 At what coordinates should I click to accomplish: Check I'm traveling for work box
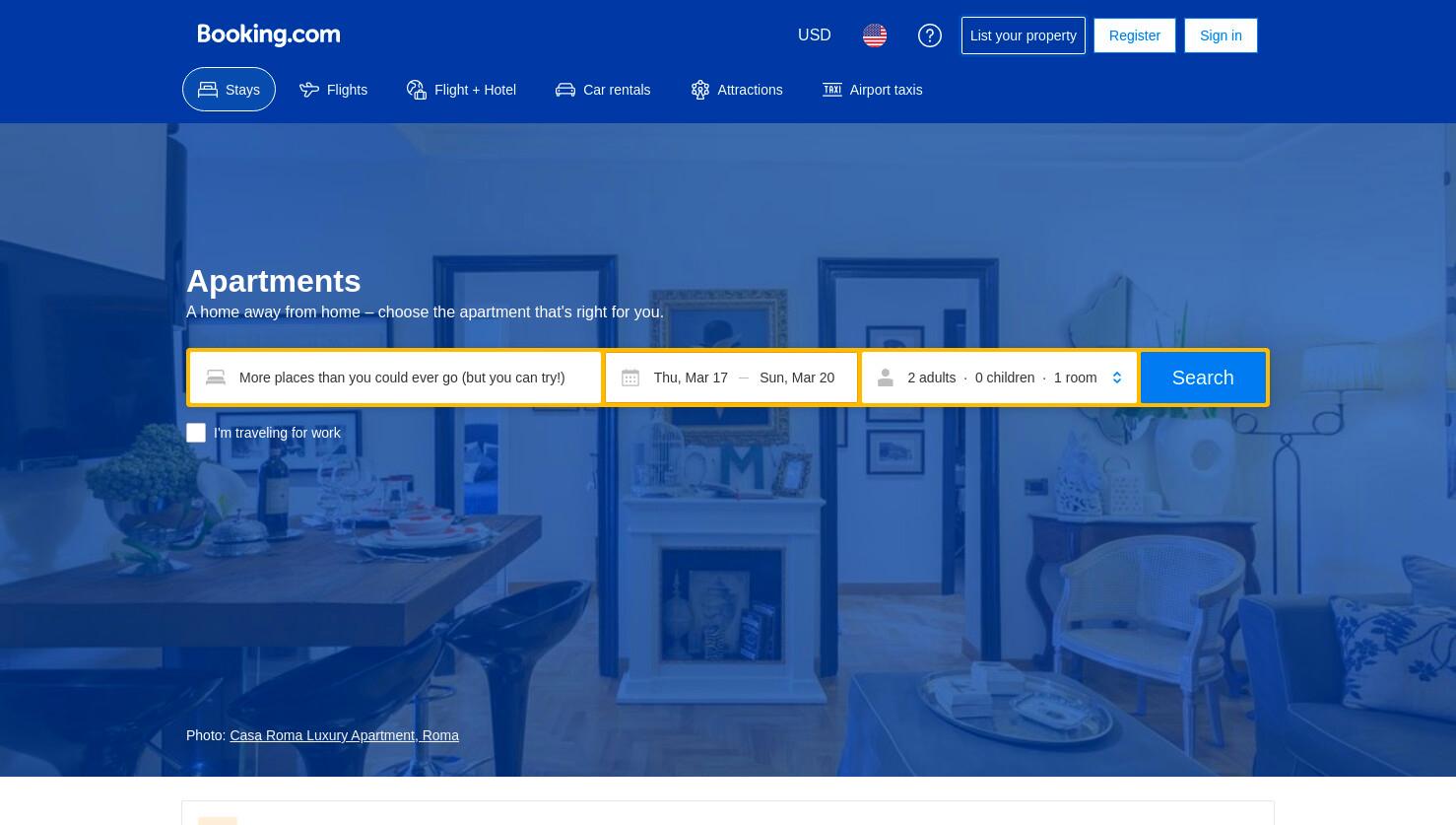point(196,433)
